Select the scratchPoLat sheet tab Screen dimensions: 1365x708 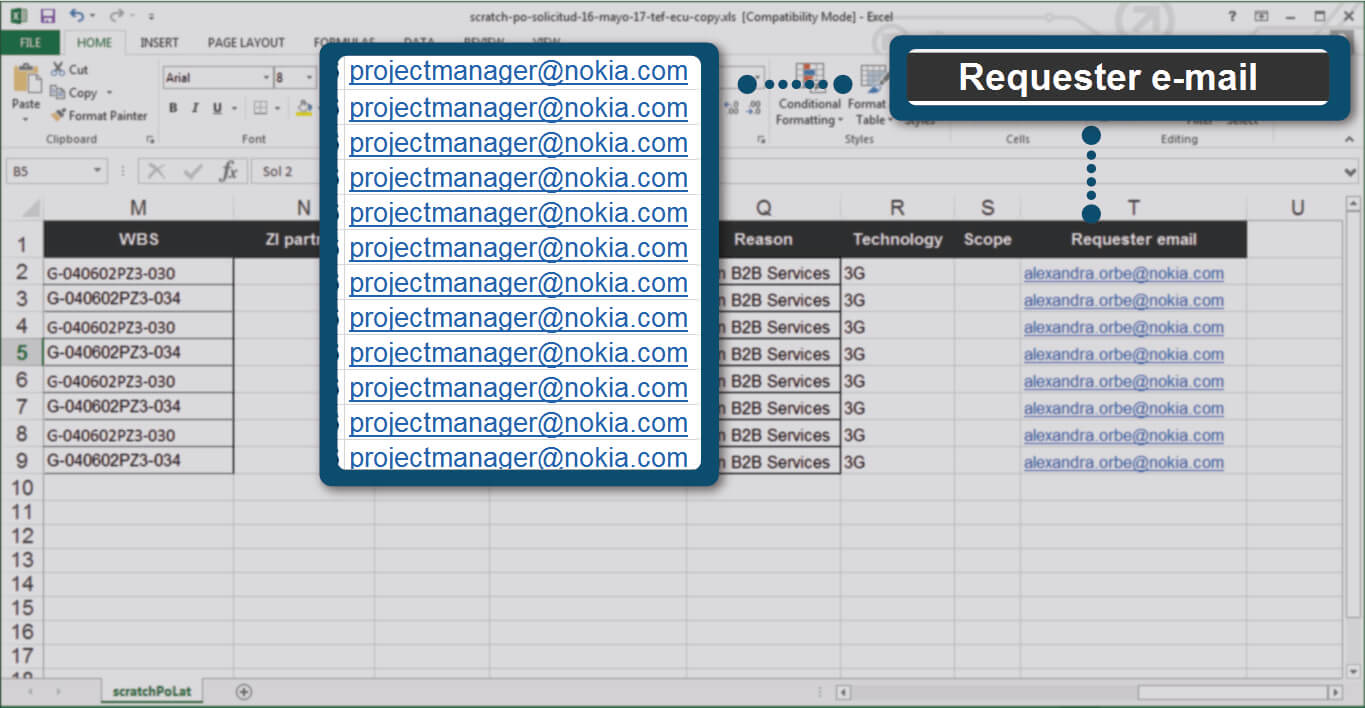[x=152, y=691]
